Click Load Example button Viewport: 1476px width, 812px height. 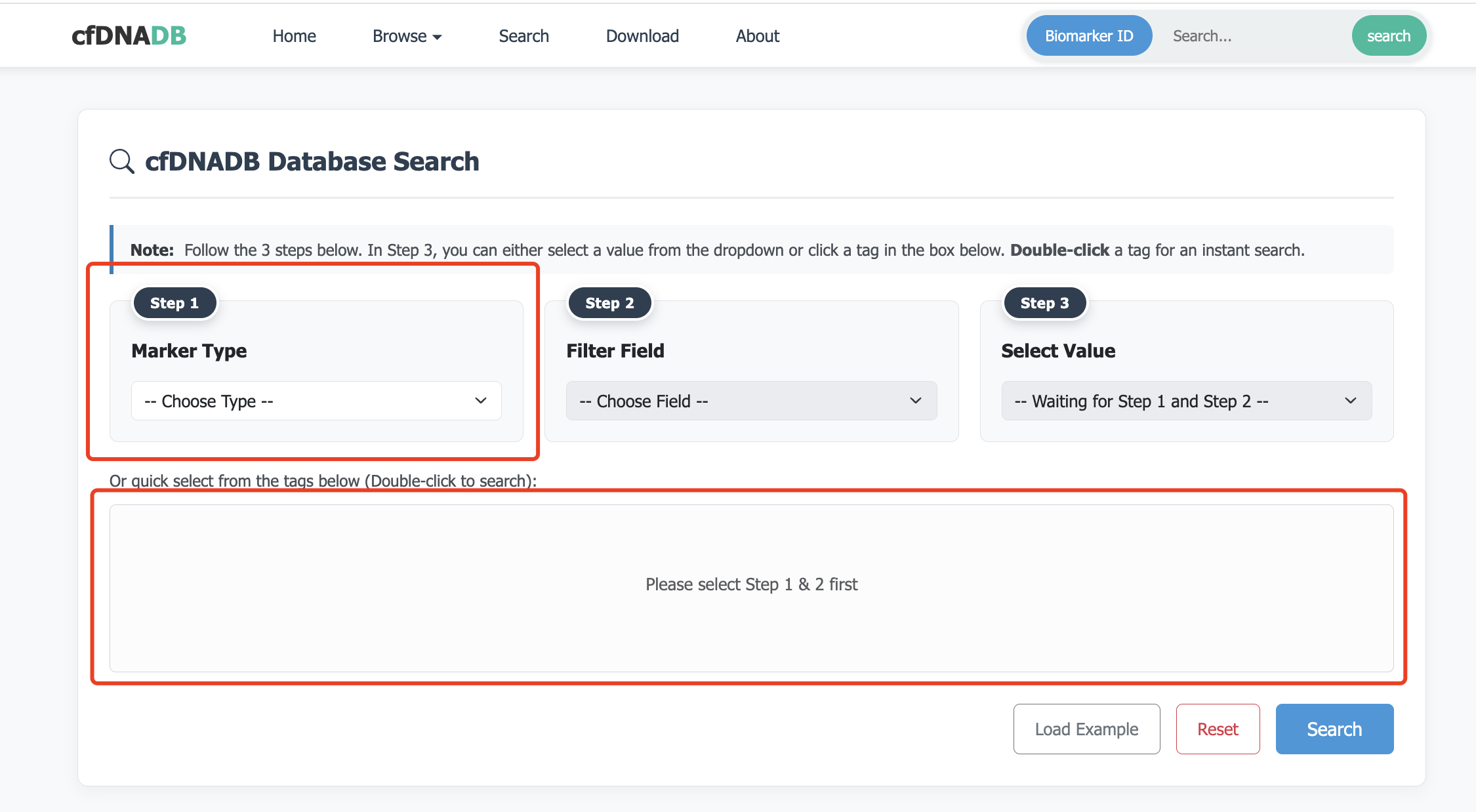point(1086,729)
